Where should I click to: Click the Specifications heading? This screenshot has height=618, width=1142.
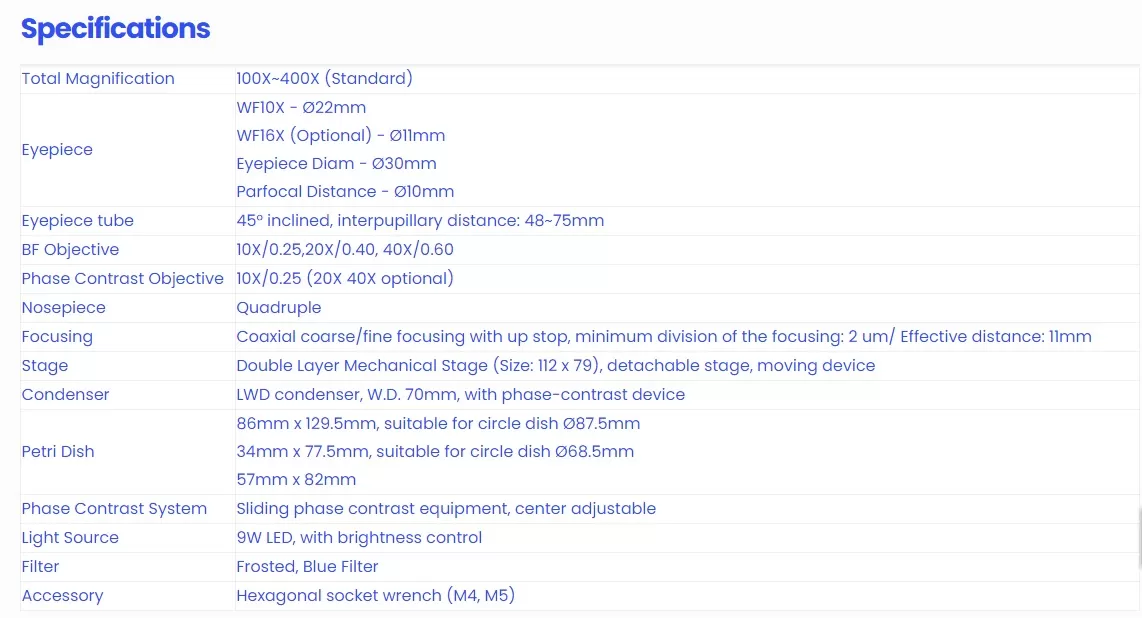tap(115, 29)
